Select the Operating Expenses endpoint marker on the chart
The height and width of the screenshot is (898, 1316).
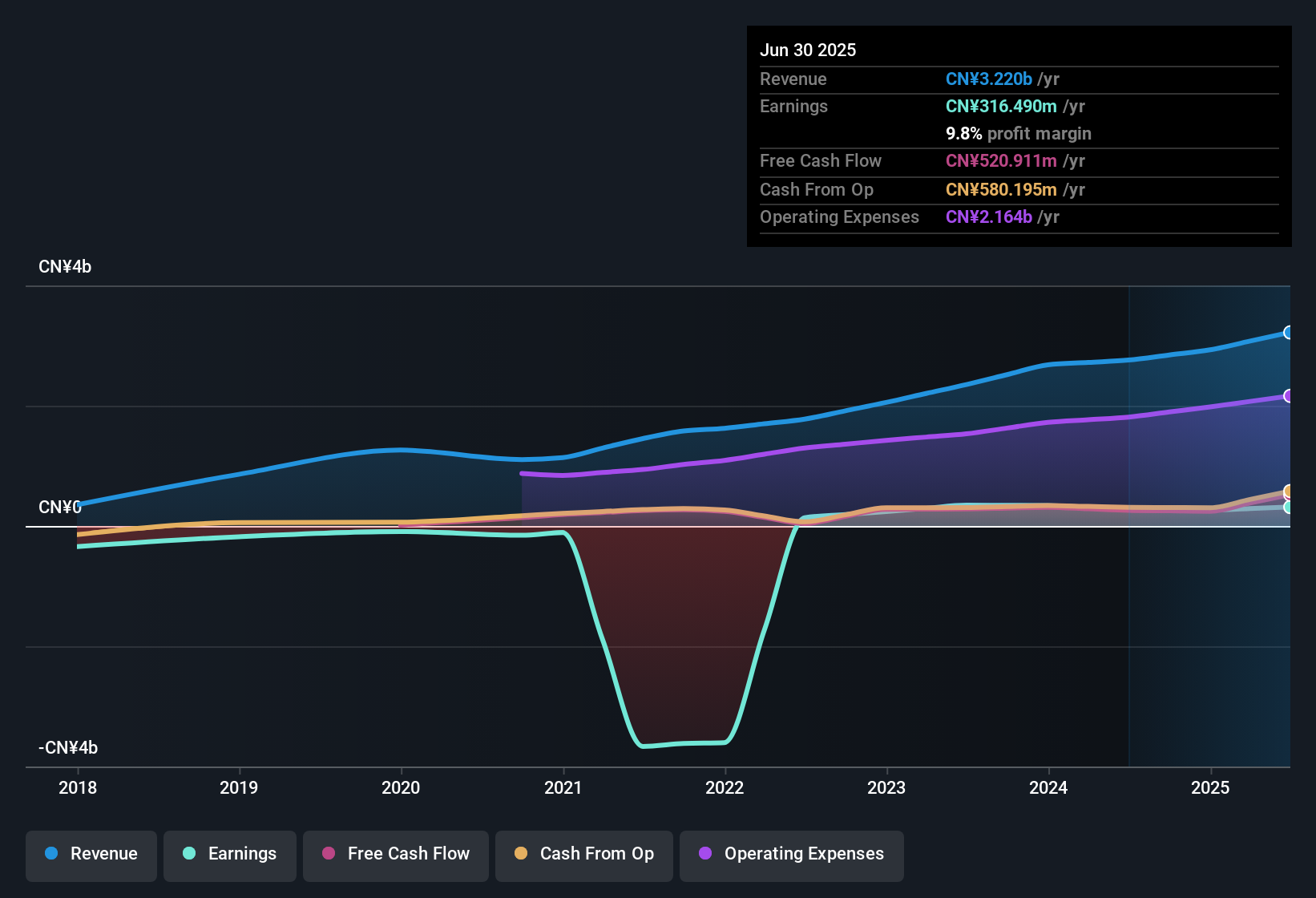(1290, 395)
